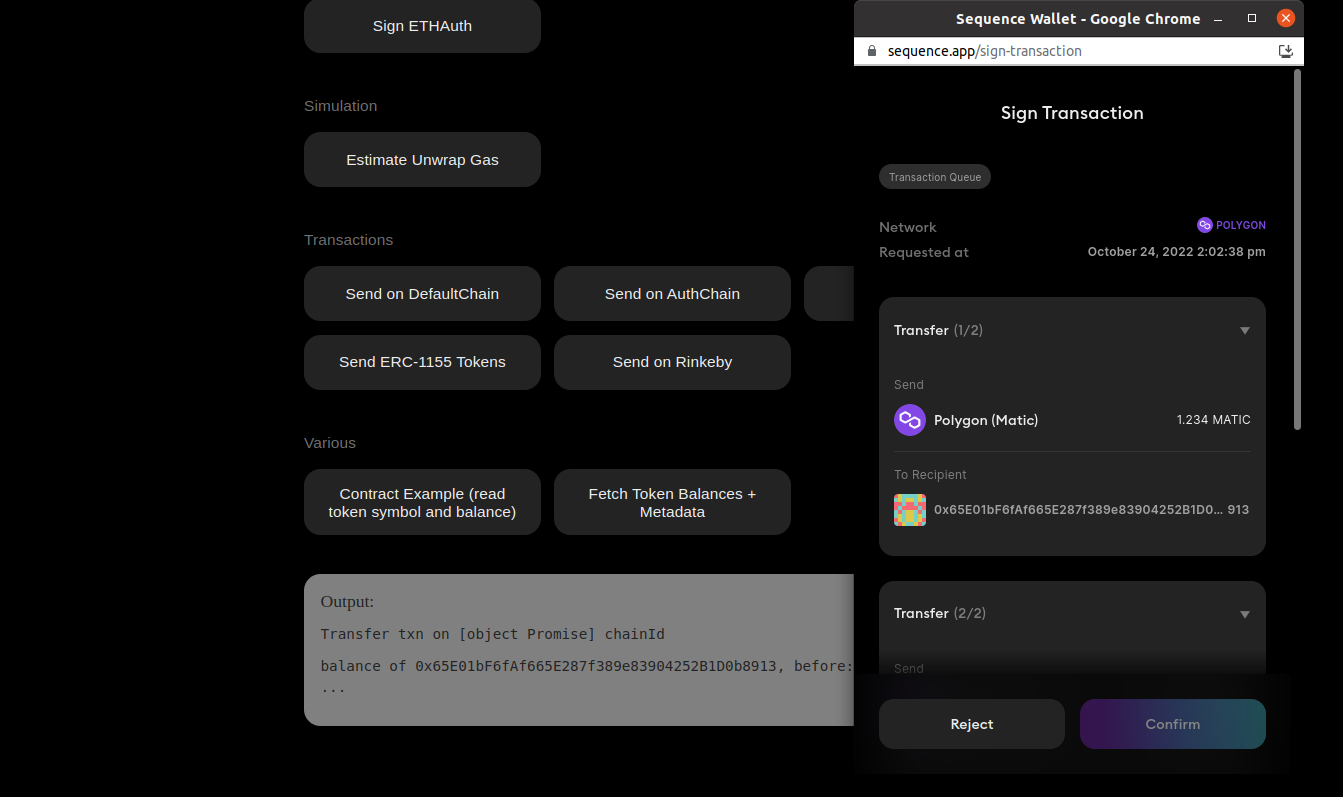Click the To Recipient label
This screenshot has height=797, width=1343.
click(930, 475)
